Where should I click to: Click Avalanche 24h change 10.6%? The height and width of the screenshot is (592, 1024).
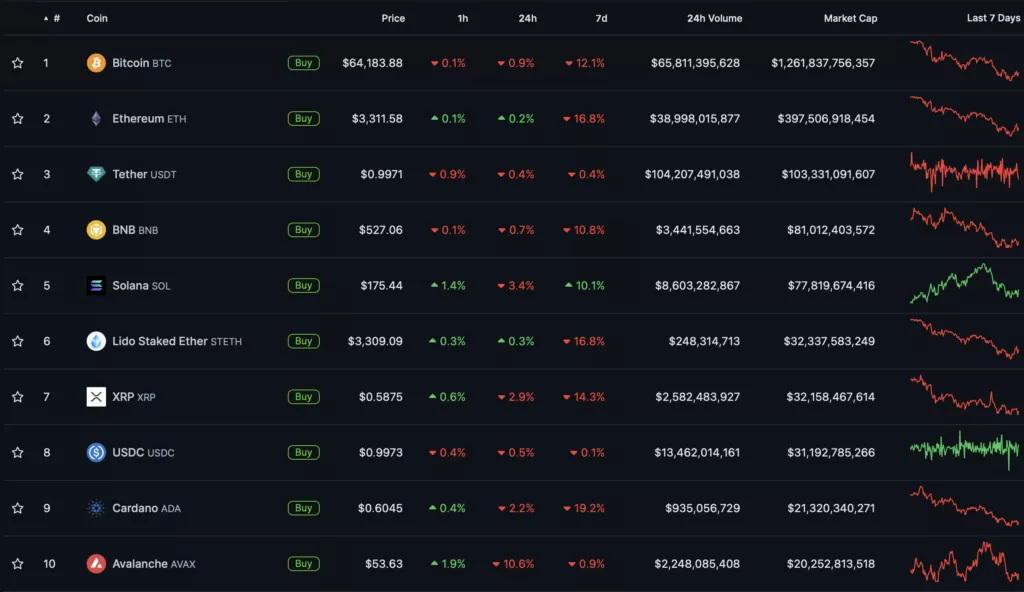513,563
